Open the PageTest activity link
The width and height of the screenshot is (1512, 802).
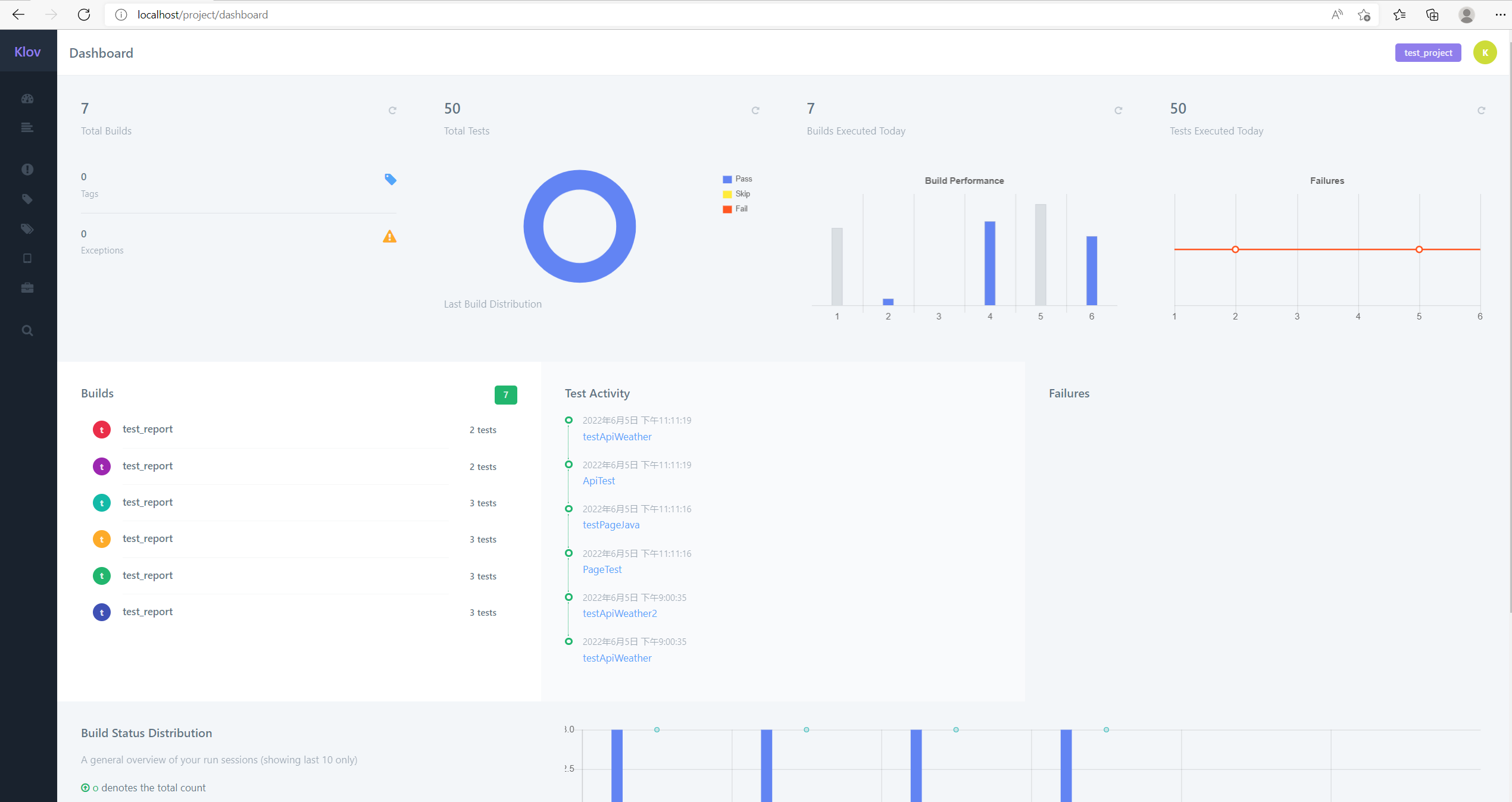coord(602,569)
